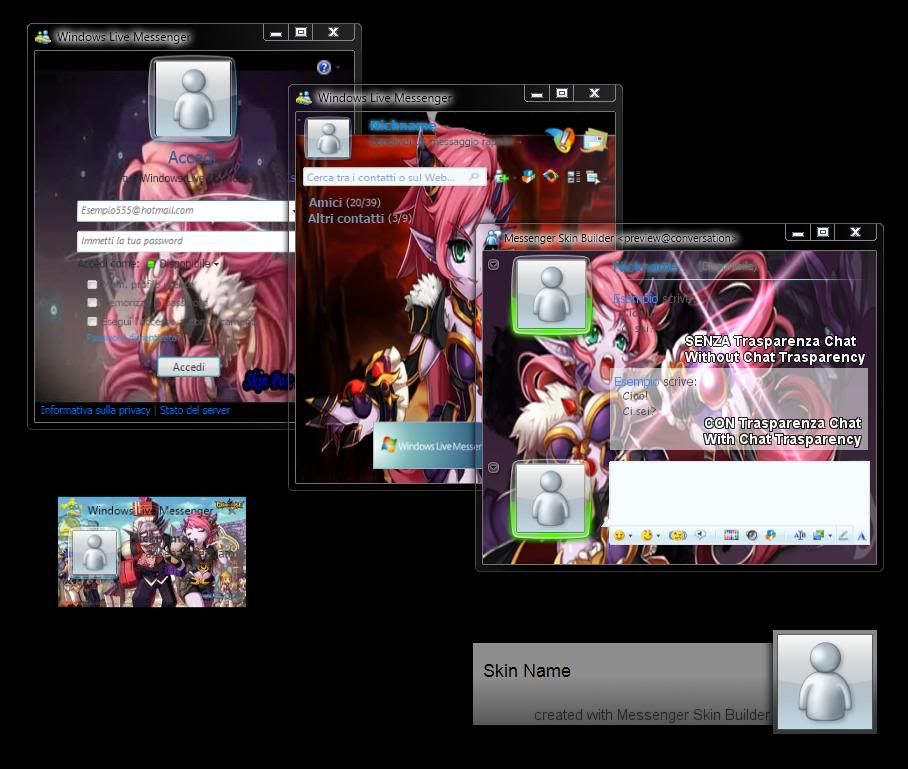Change chat font with letter A icon
908x769 pixels.
coord(861,536)
